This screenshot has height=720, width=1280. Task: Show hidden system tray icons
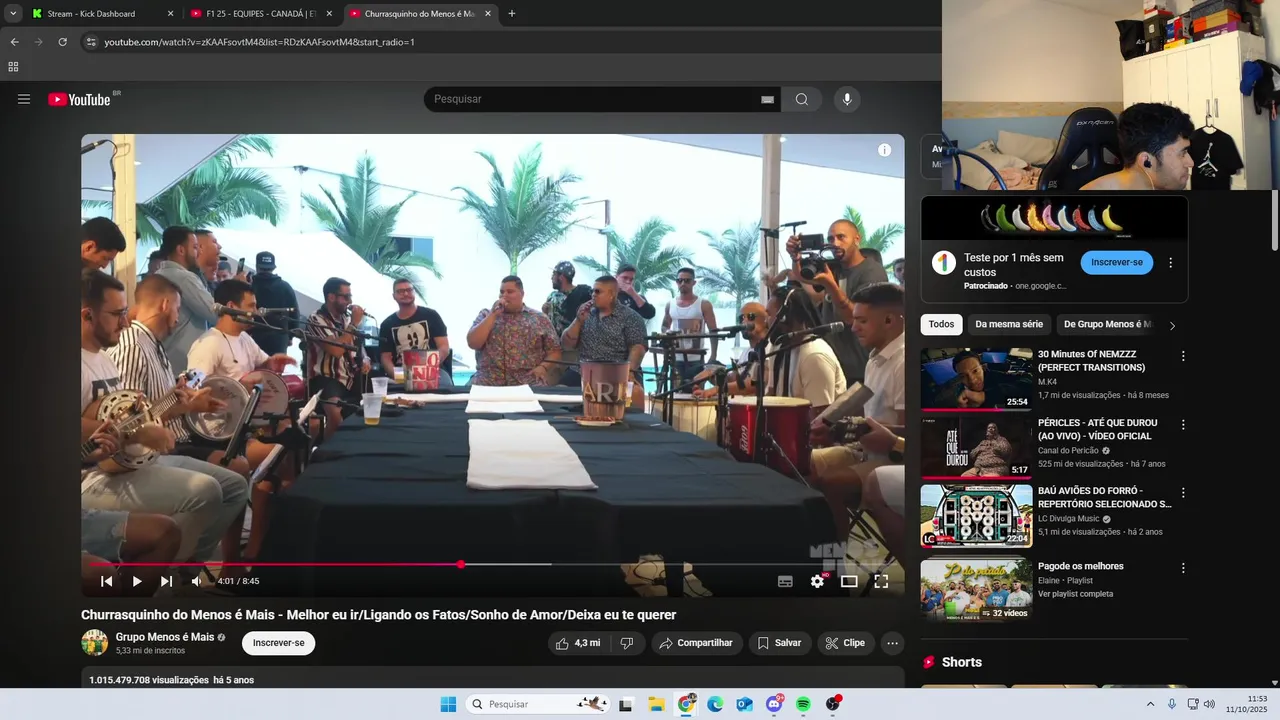pyautogui.click(x=1150, y=704)
